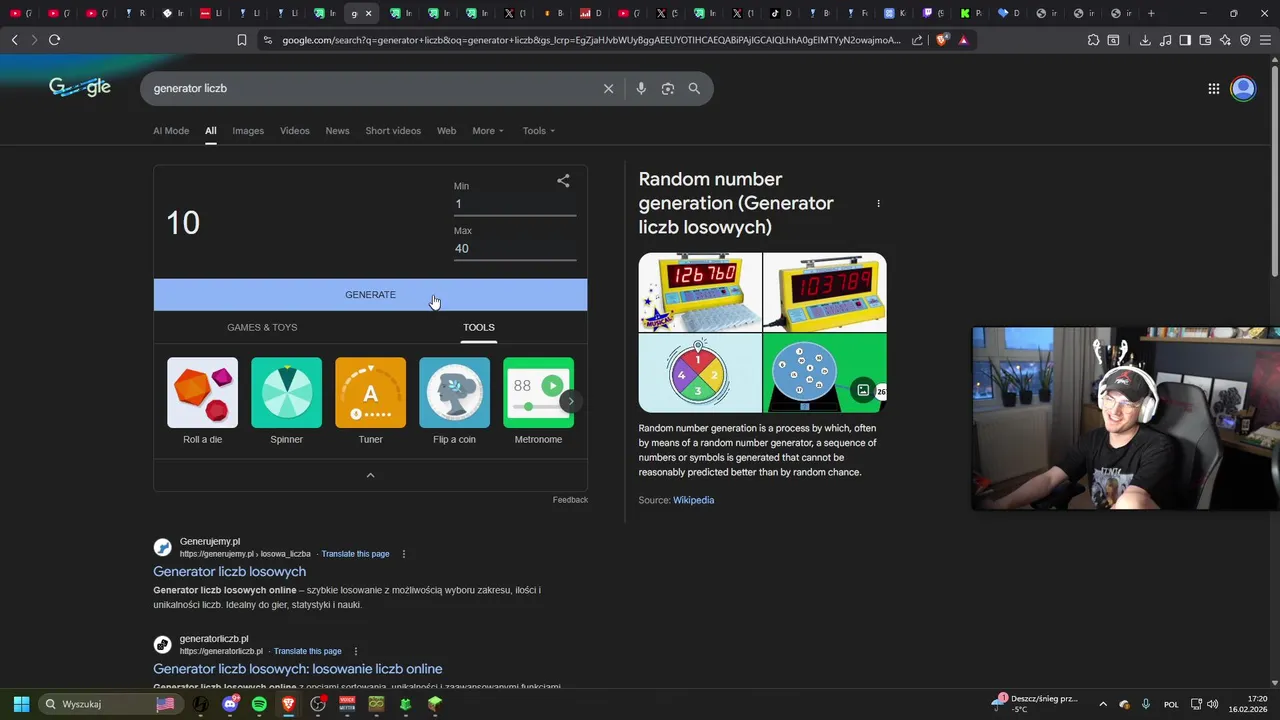The image size is (1280, 720).
Task: Toggle the browser sidebar panel
Action: pos(1185,40)
